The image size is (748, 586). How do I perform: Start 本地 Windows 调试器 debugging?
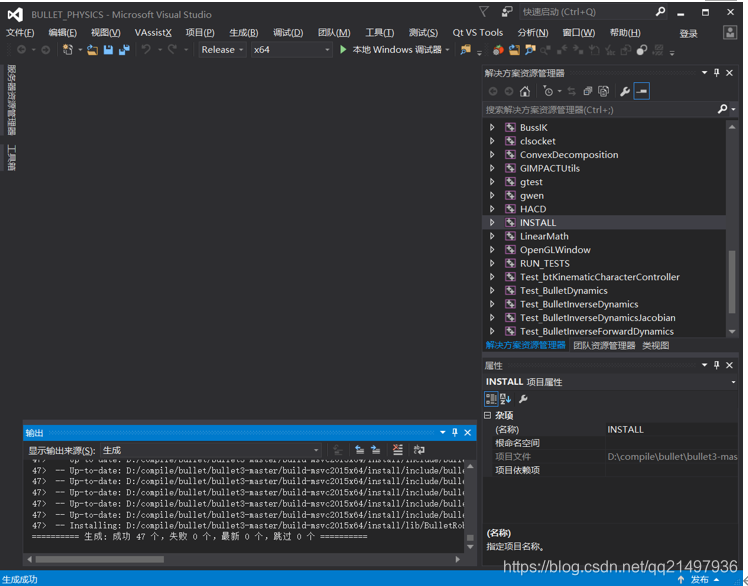click(x=390, y=49)
